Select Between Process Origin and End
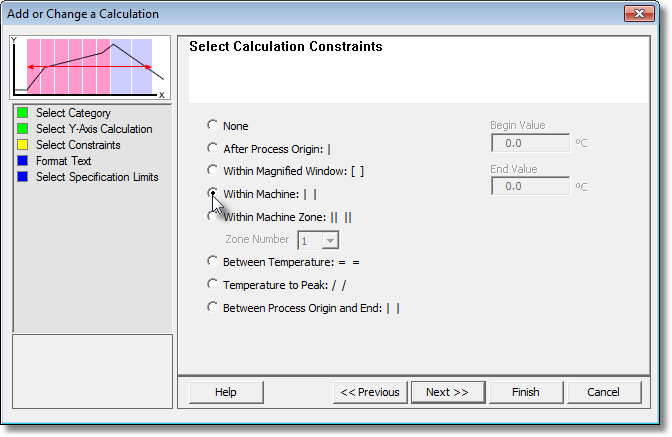 (x=213, y=307)
